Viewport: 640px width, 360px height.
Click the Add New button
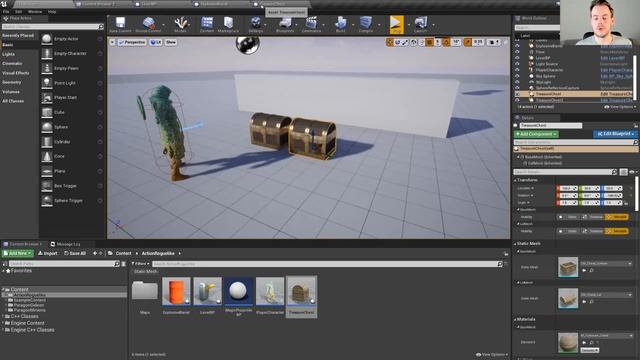(18, 253)
